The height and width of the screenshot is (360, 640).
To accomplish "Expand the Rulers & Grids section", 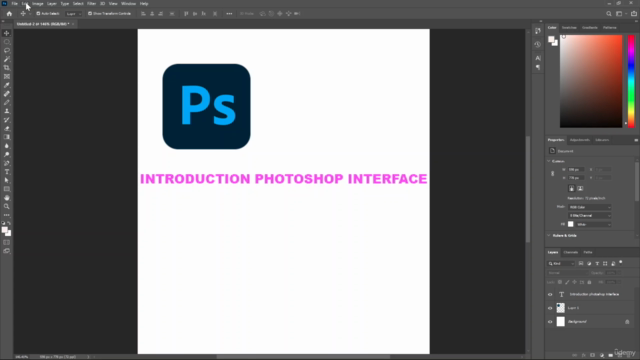I will click(549, 236).
